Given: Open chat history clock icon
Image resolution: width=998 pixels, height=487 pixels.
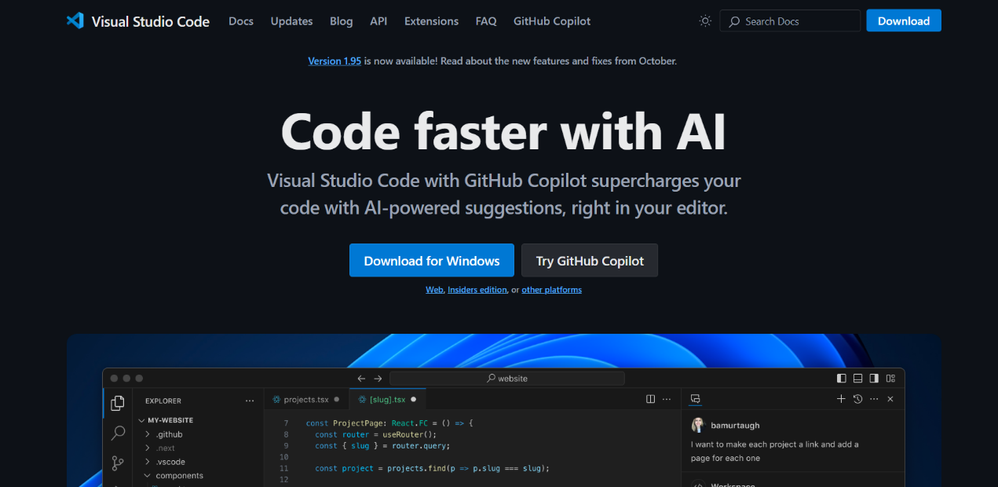Looking at the screenshot, I should 857,399.
